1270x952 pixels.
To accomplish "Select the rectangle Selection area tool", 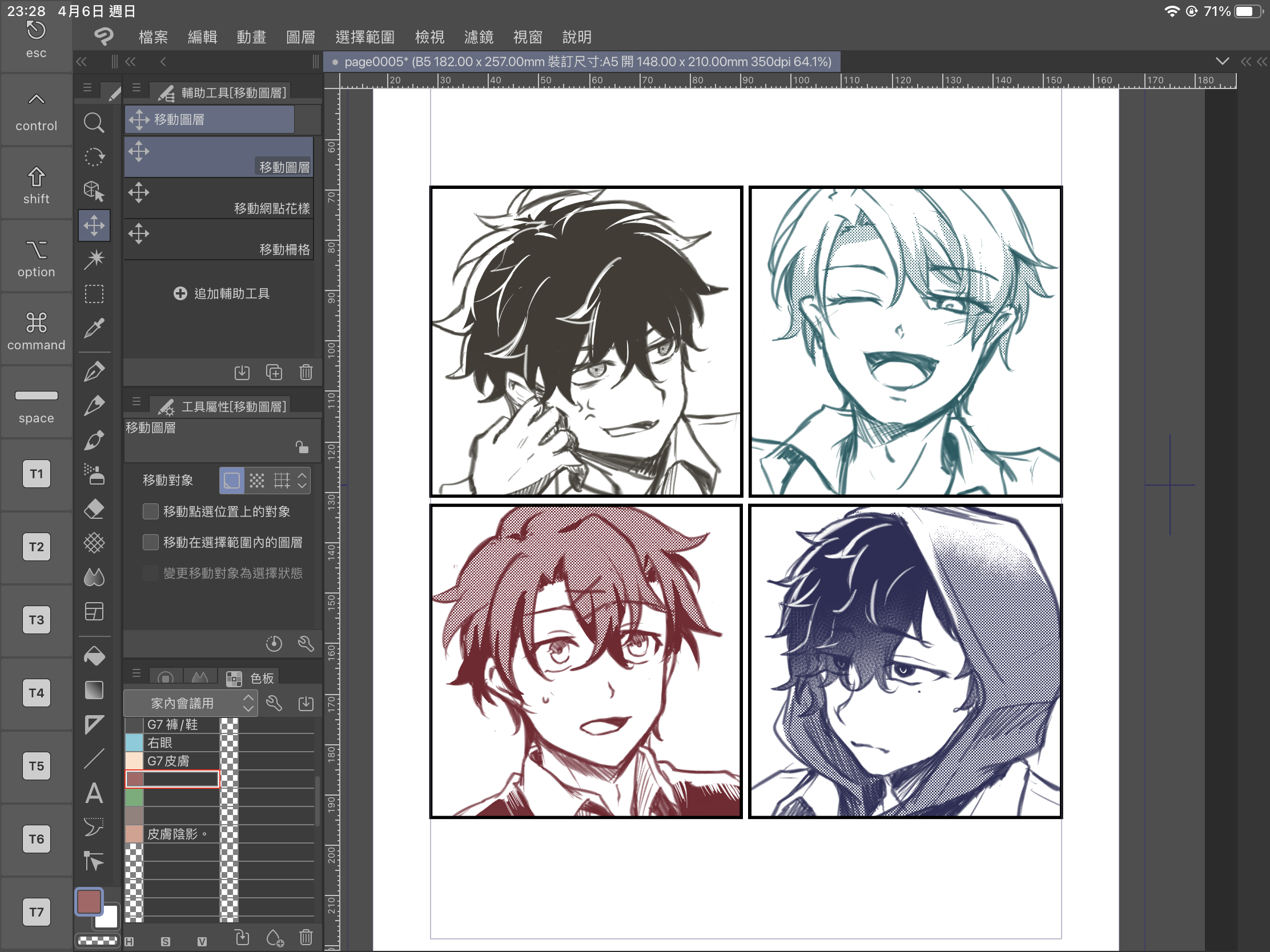I will (94, 294).
